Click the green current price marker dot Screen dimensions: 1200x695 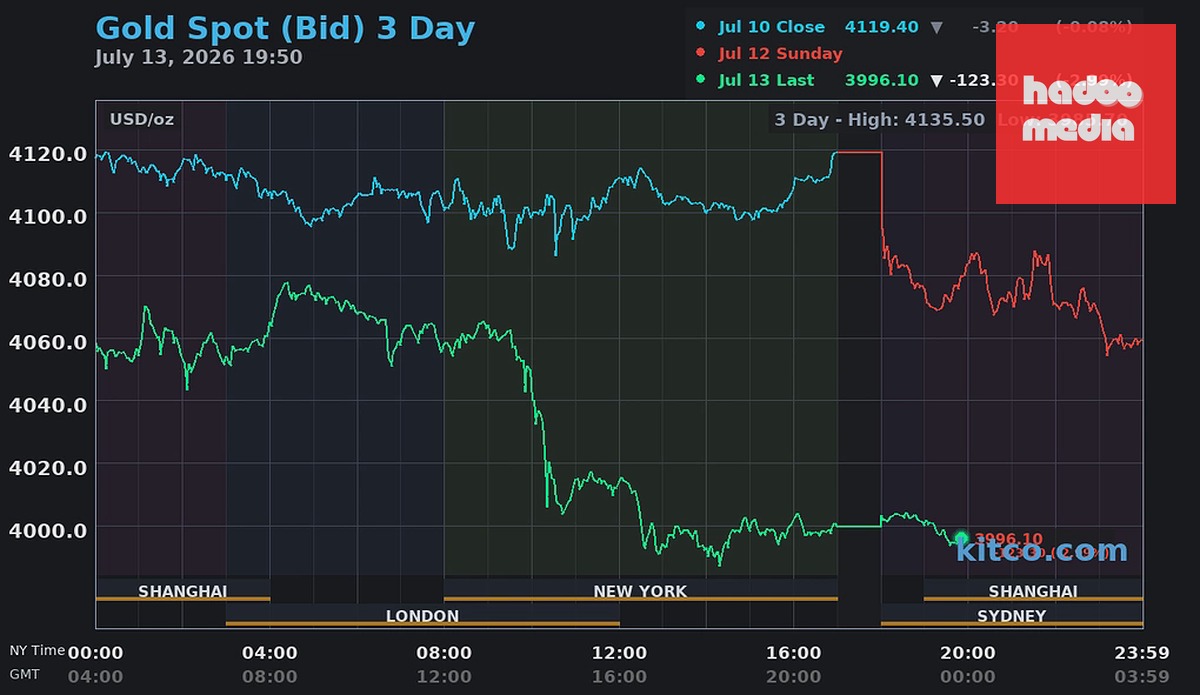[961, 538]
